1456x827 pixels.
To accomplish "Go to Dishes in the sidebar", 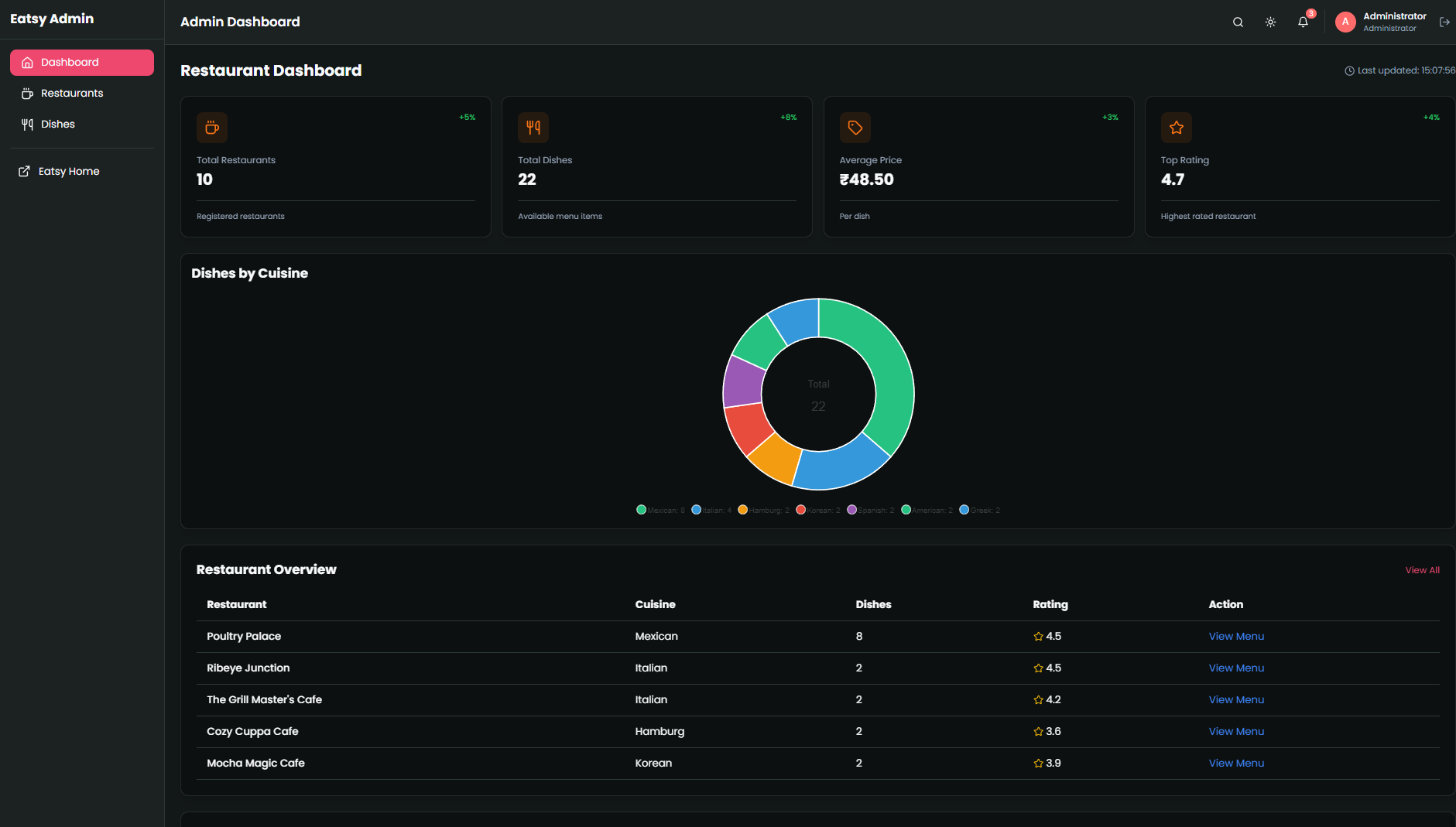I will click(x=58, y=125).
